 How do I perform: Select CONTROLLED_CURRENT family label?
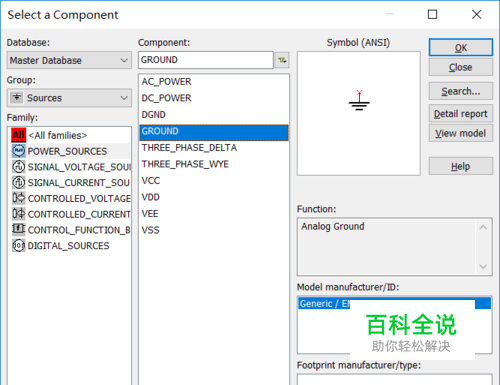(79, 214)
